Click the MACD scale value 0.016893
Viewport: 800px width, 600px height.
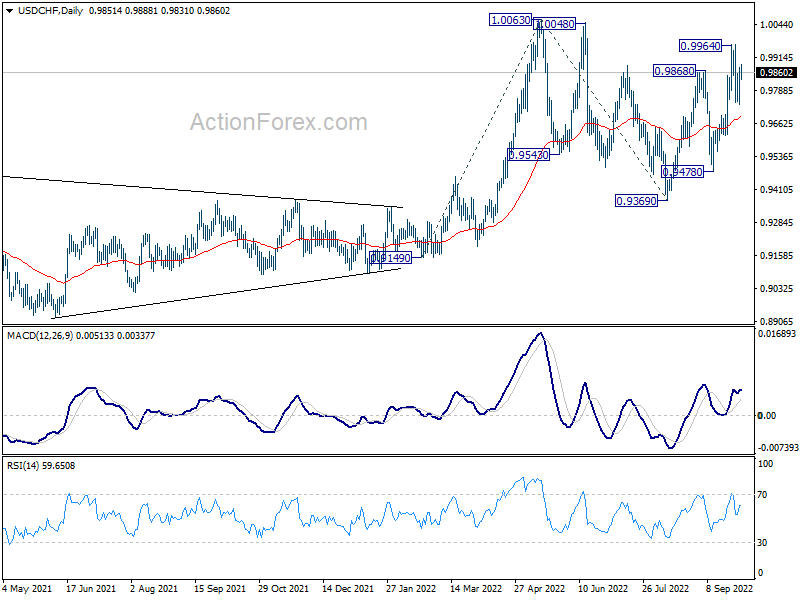[x=778, y=334]
